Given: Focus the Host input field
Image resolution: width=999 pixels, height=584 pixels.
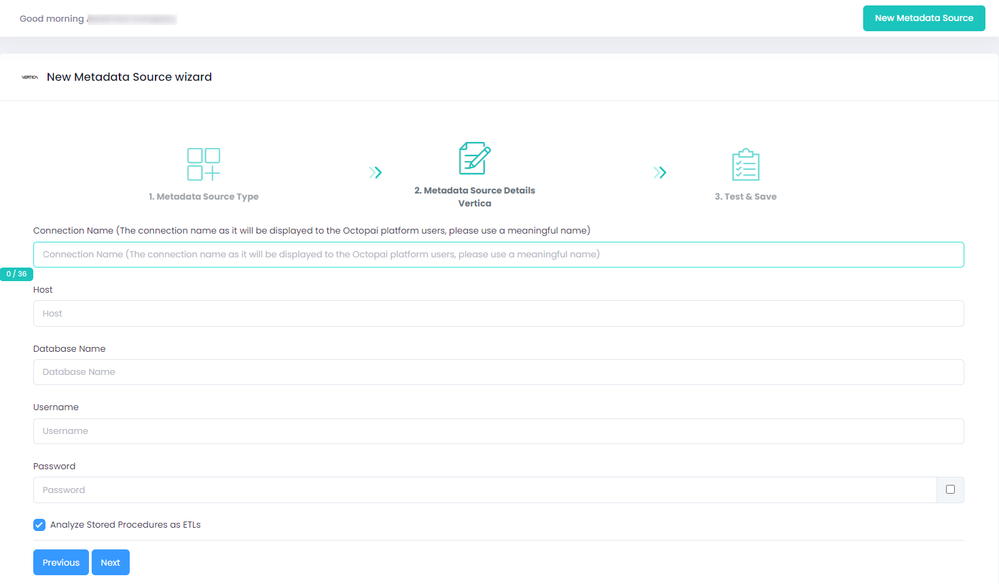Looking at the screenshot, I should [498, 313].
